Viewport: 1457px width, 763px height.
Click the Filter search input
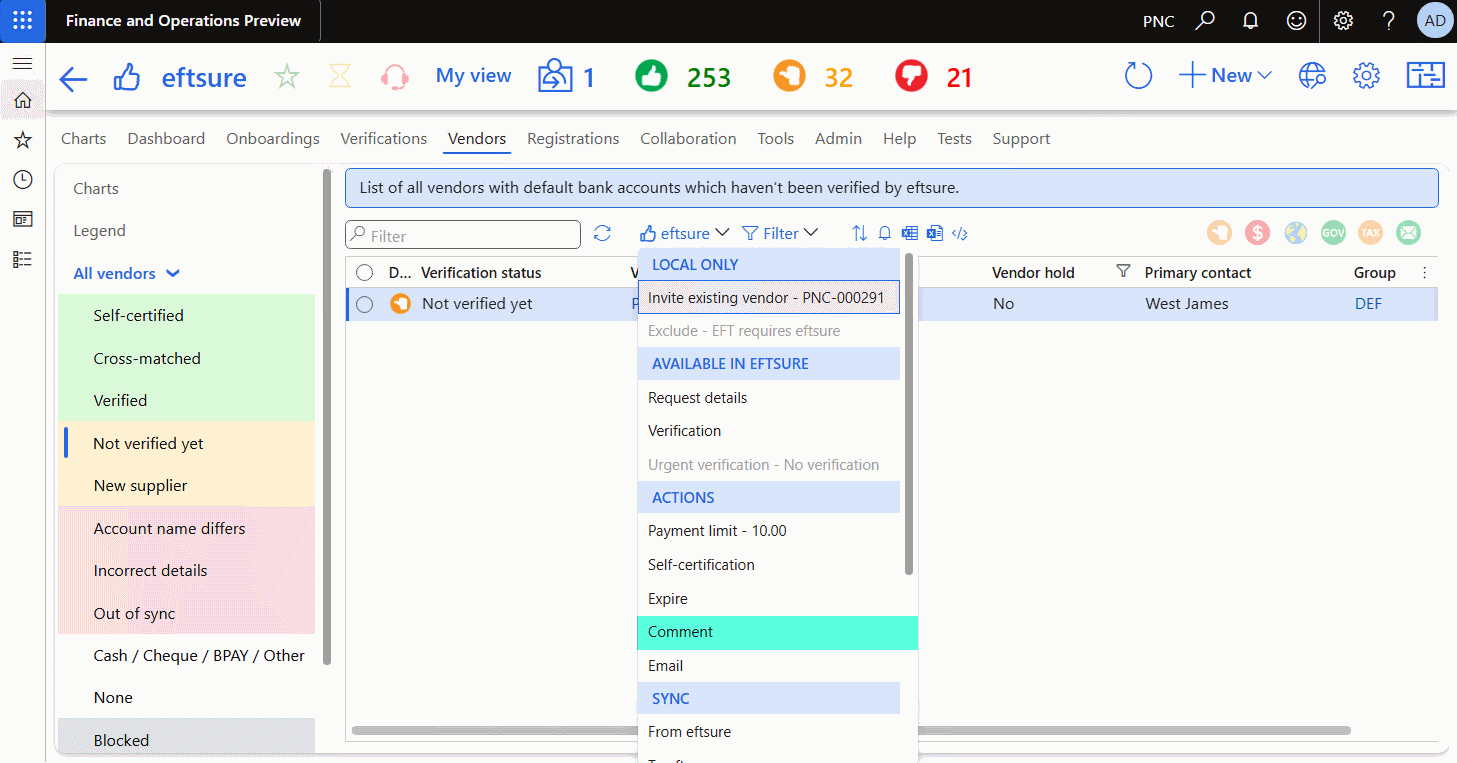tap(463, 235)
